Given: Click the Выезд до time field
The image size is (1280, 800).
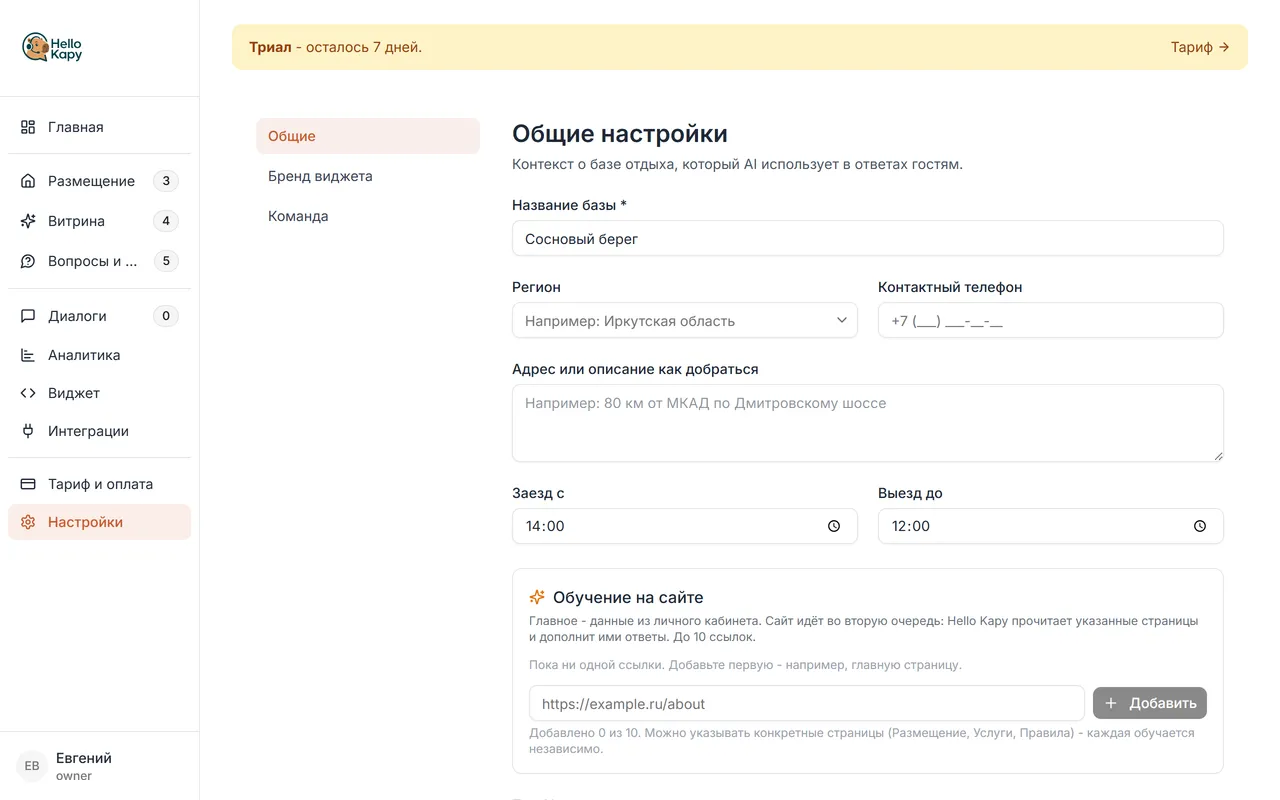Looking at the screenshot, I should pyautogui.click(x=1051, y=526).
